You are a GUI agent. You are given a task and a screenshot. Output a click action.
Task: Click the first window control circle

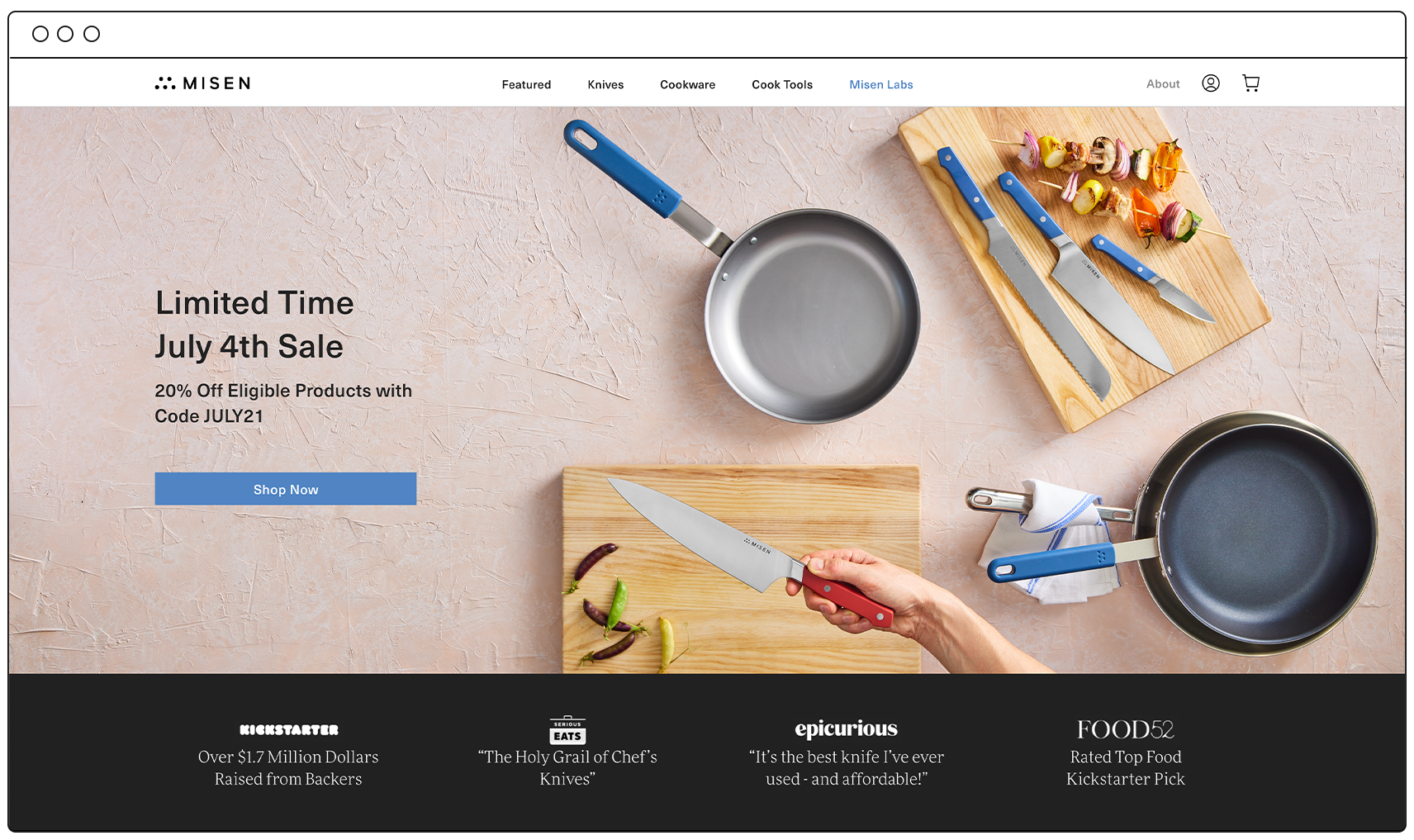[x=40, y=34]
